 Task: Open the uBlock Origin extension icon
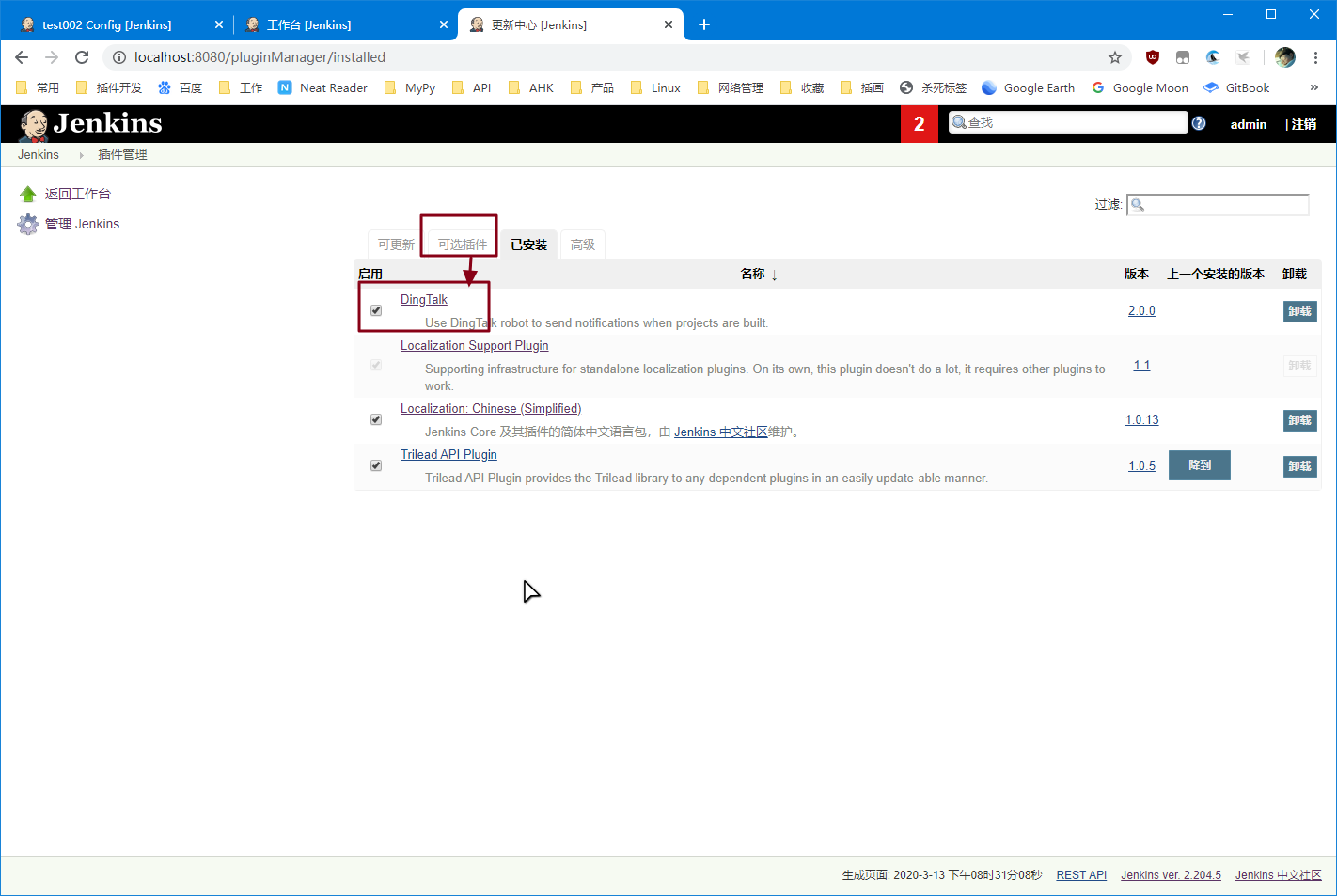click(x=1153, y=57)
